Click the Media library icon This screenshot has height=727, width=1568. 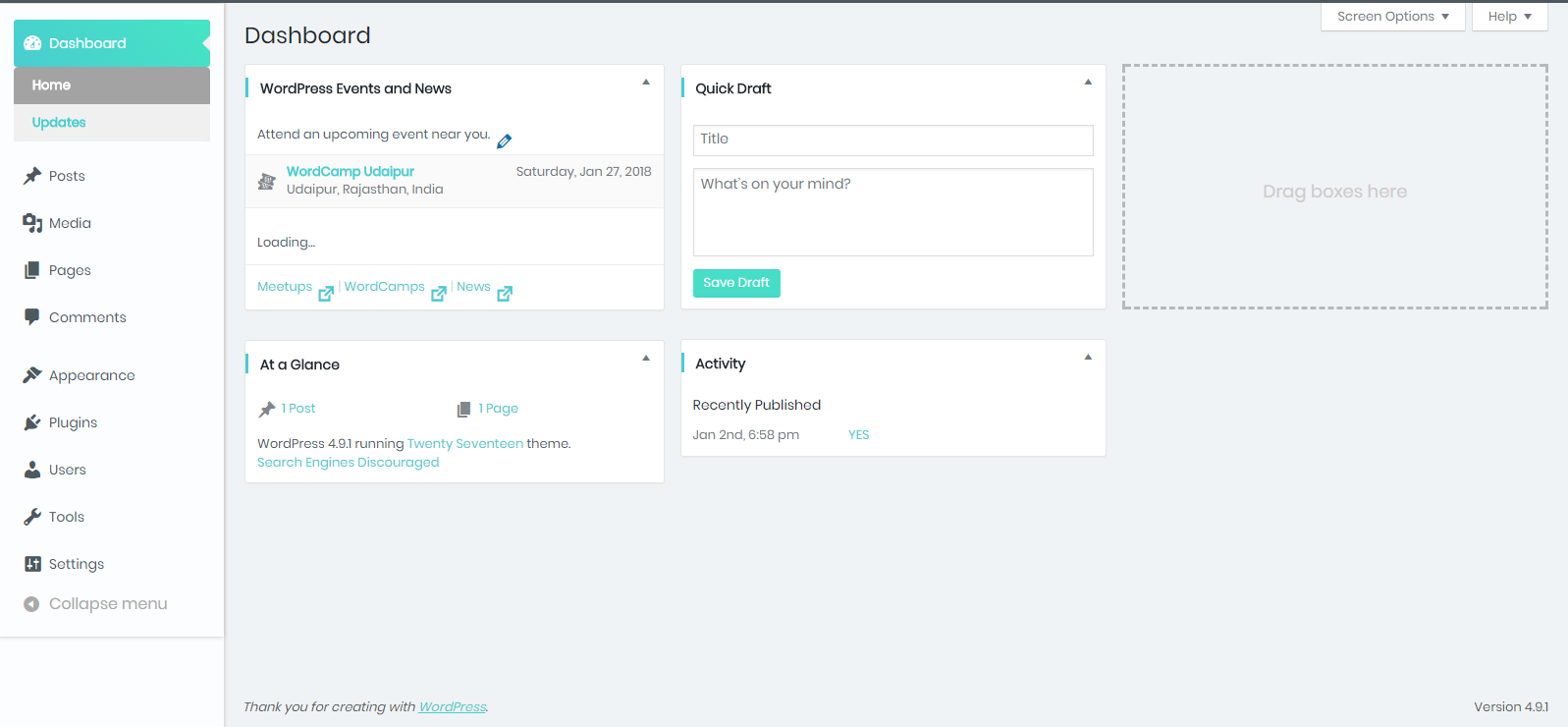[32, 223]
